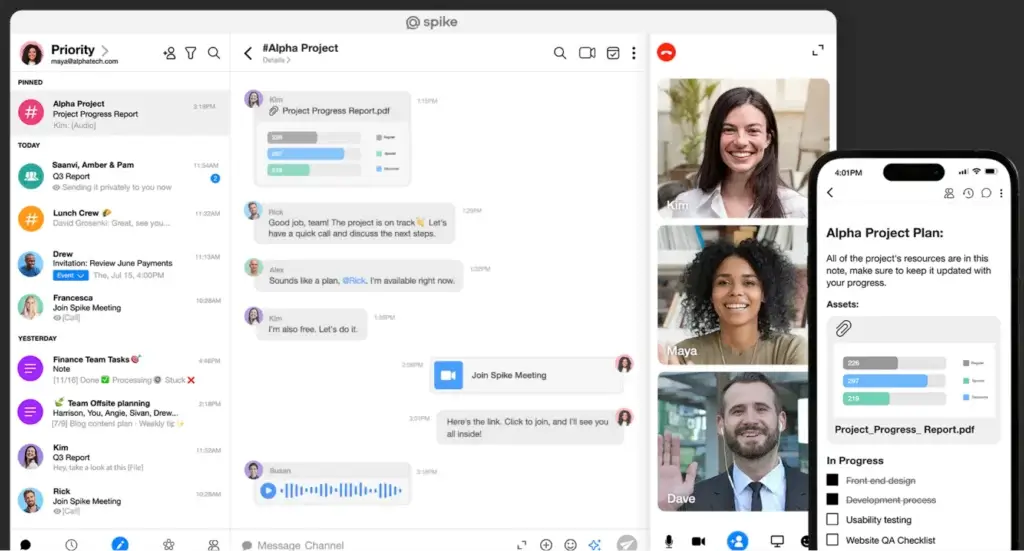Open the emoji picker in composer
The height and width of the screenshot is (551, 1024).
(570, 544)
